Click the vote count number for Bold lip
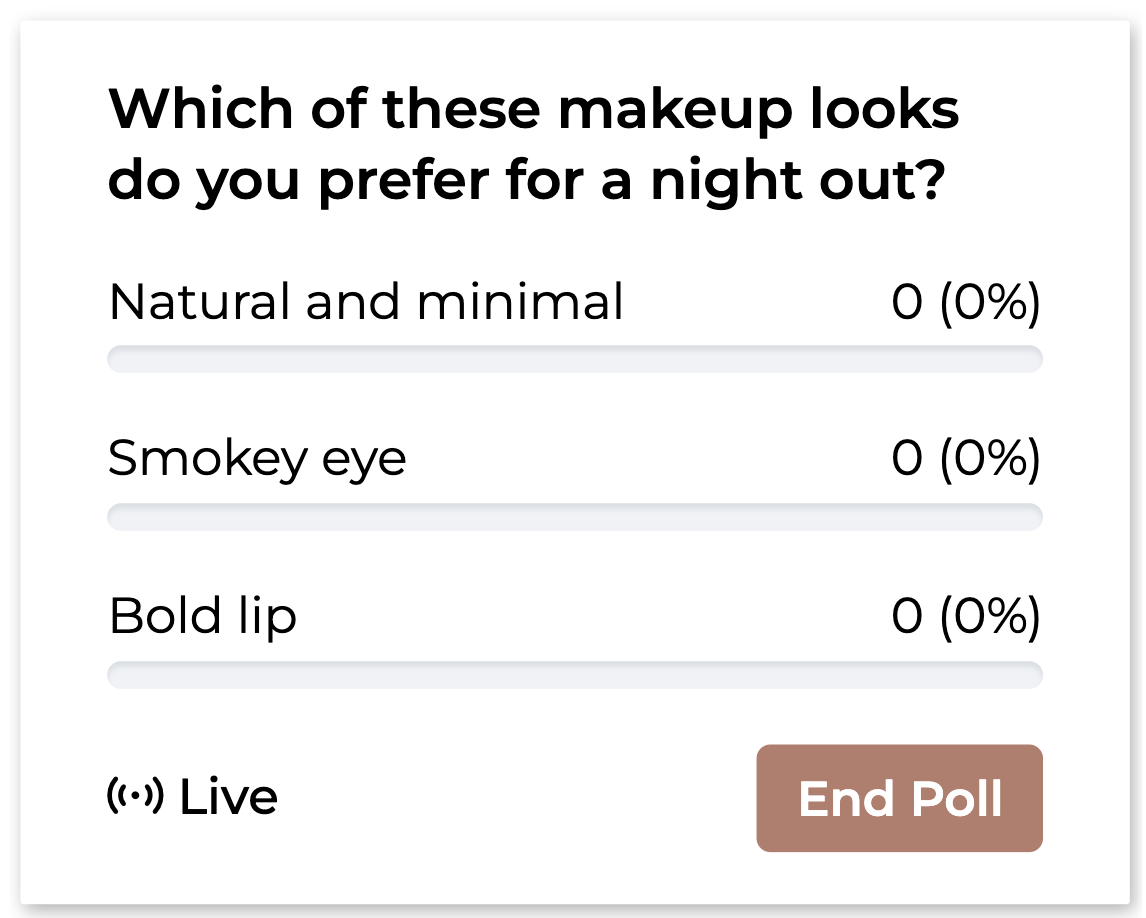Viewport: 1146px width, 918px height. pyautogui.click(x=907, y=617)
